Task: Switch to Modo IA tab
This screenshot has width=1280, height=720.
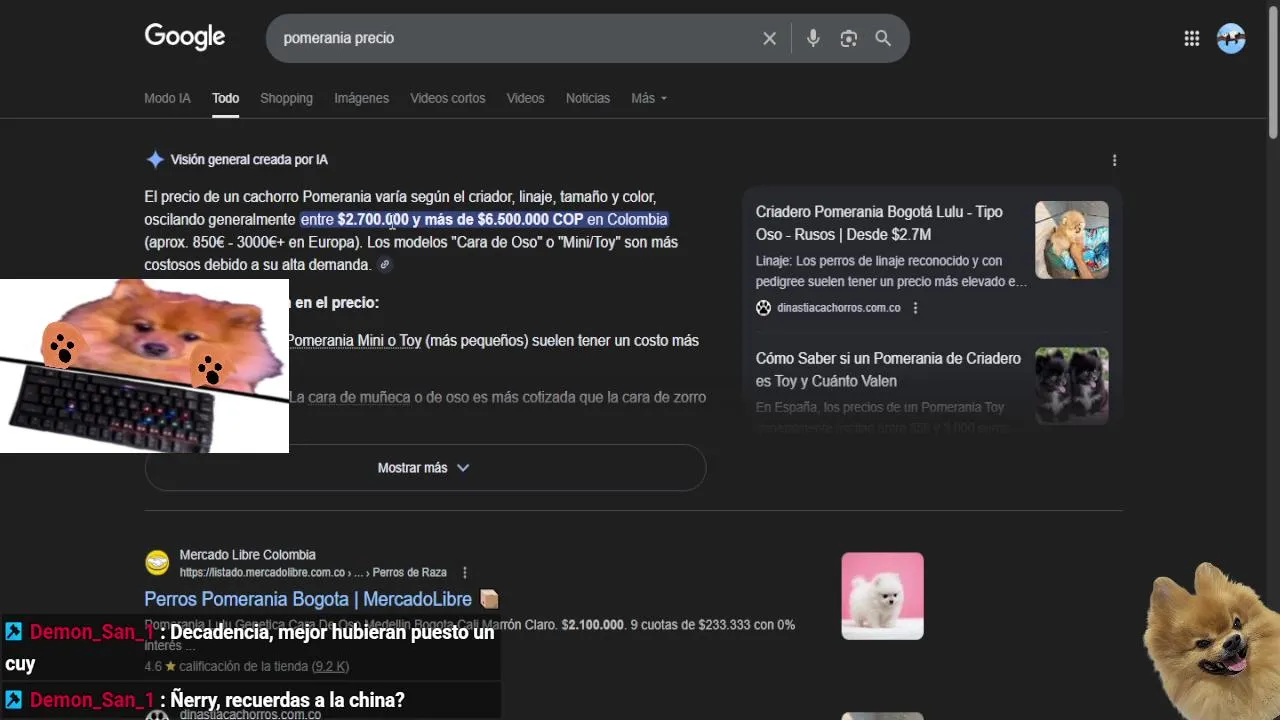Action: (167, 98)
